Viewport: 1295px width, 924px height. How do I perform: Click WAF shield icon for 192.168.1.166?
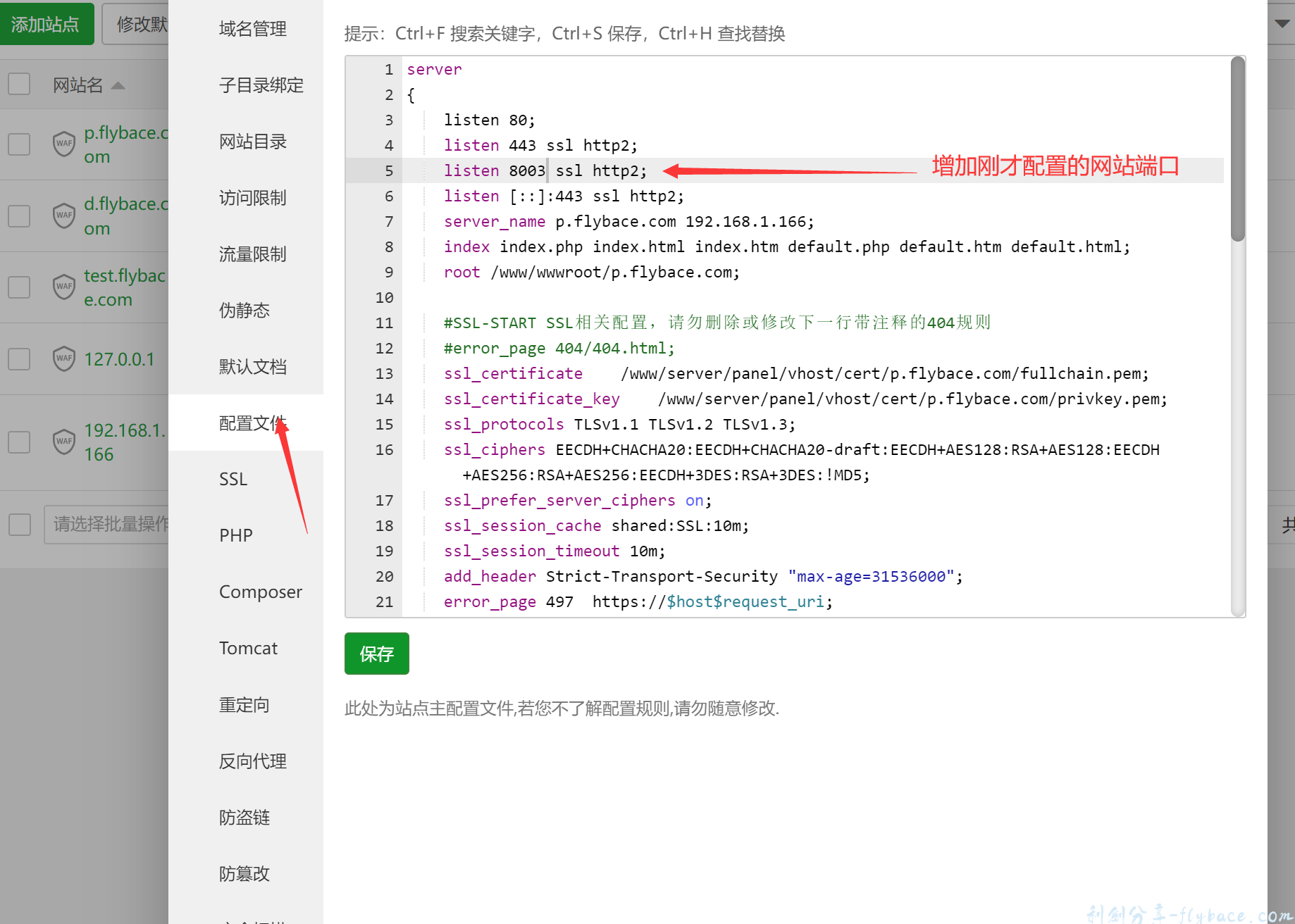(64, 442)
